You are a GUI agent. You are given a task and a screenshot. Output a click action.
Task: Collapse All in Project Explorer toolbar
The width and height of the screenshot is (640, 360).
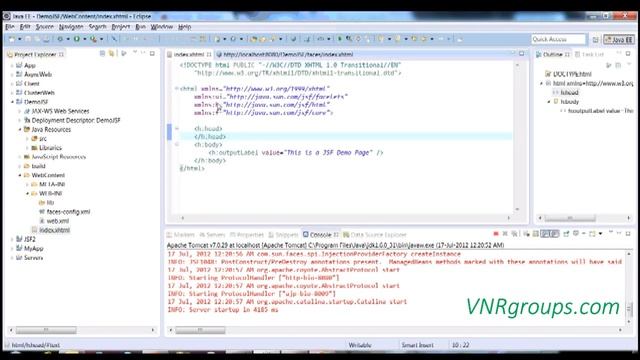pyautogui.click(x=102, y=53)
